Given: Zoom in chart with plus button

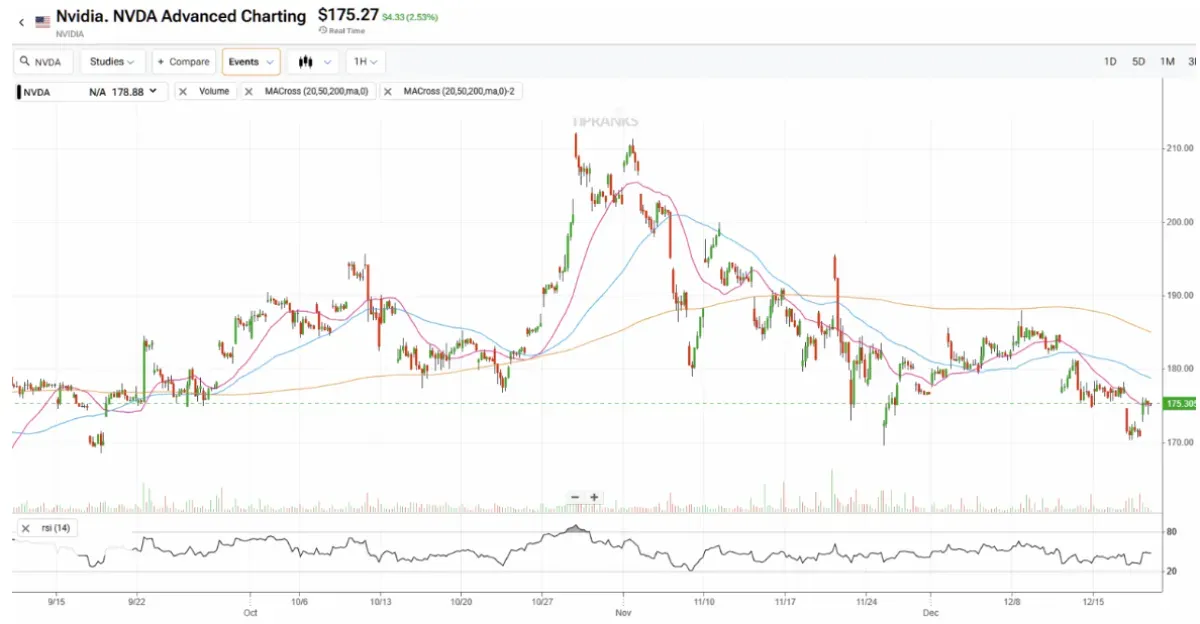Looking at the screenshot, I should 594,497.
